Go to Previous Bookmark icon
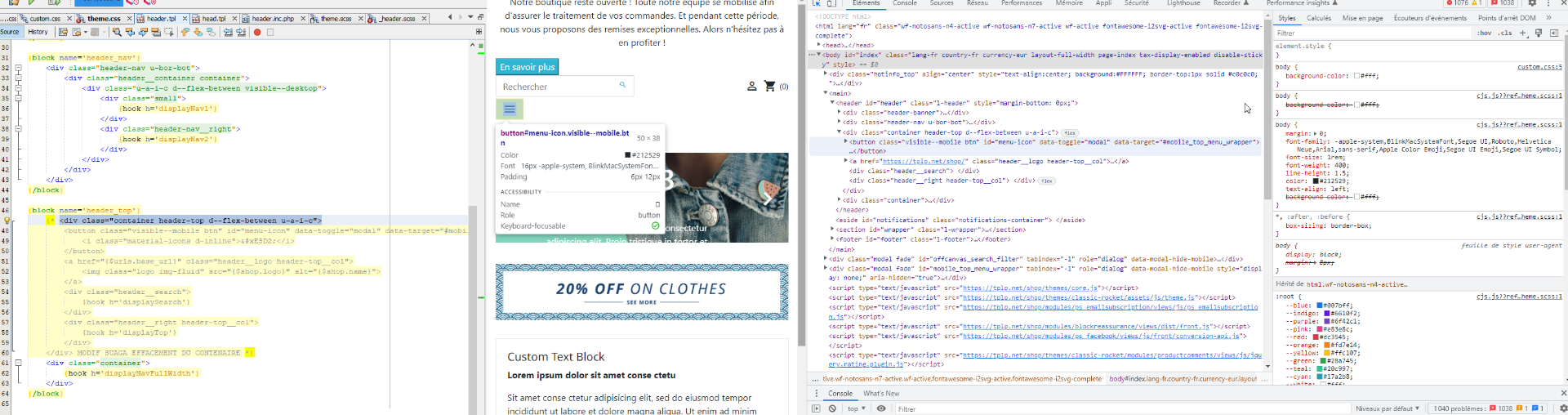Viewport: 1568px width, 415px height. point(185,32)
